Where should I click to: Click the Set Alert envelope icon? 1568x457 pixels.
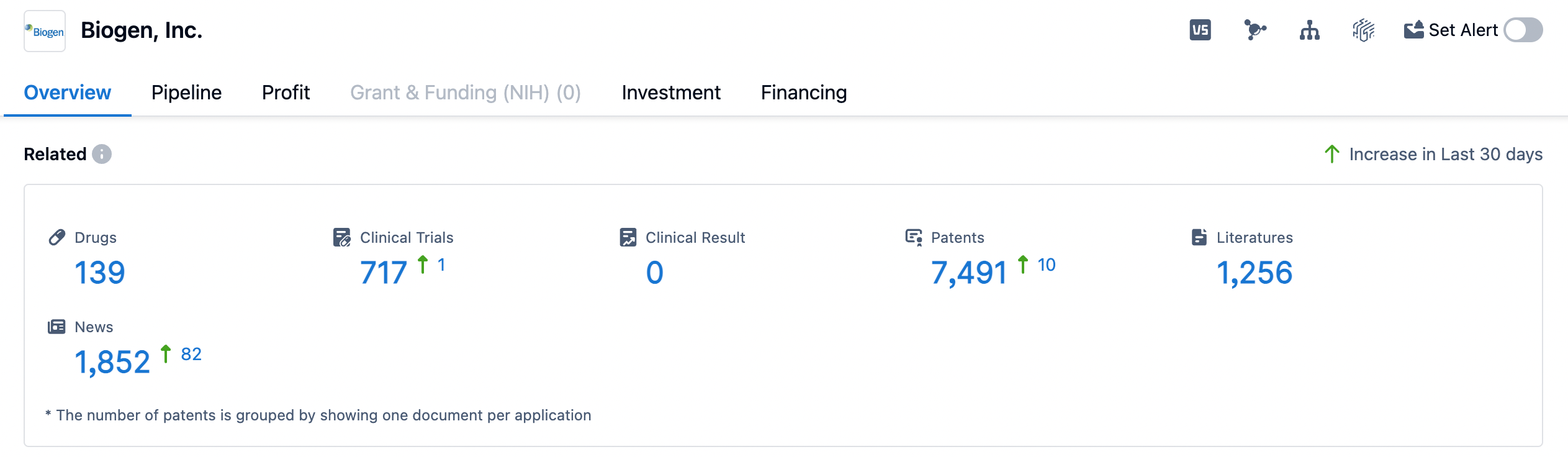1413,30
